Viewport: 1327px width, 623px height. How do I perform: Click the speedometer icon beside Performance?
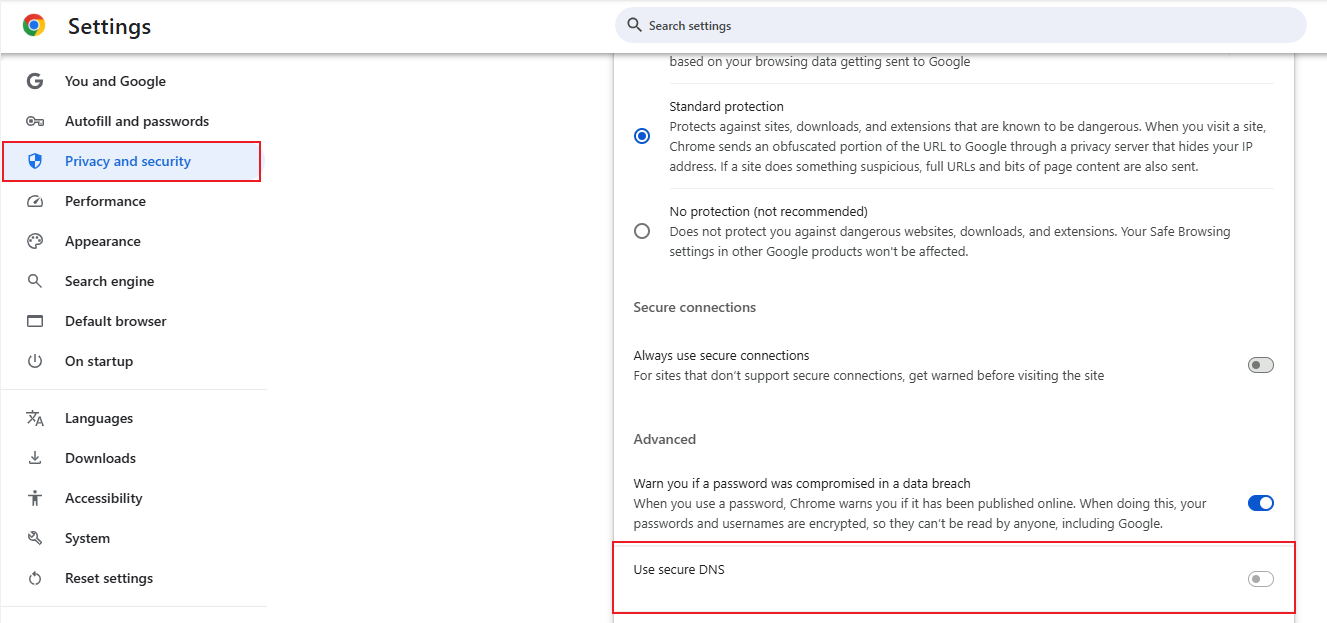coord(35,201)
